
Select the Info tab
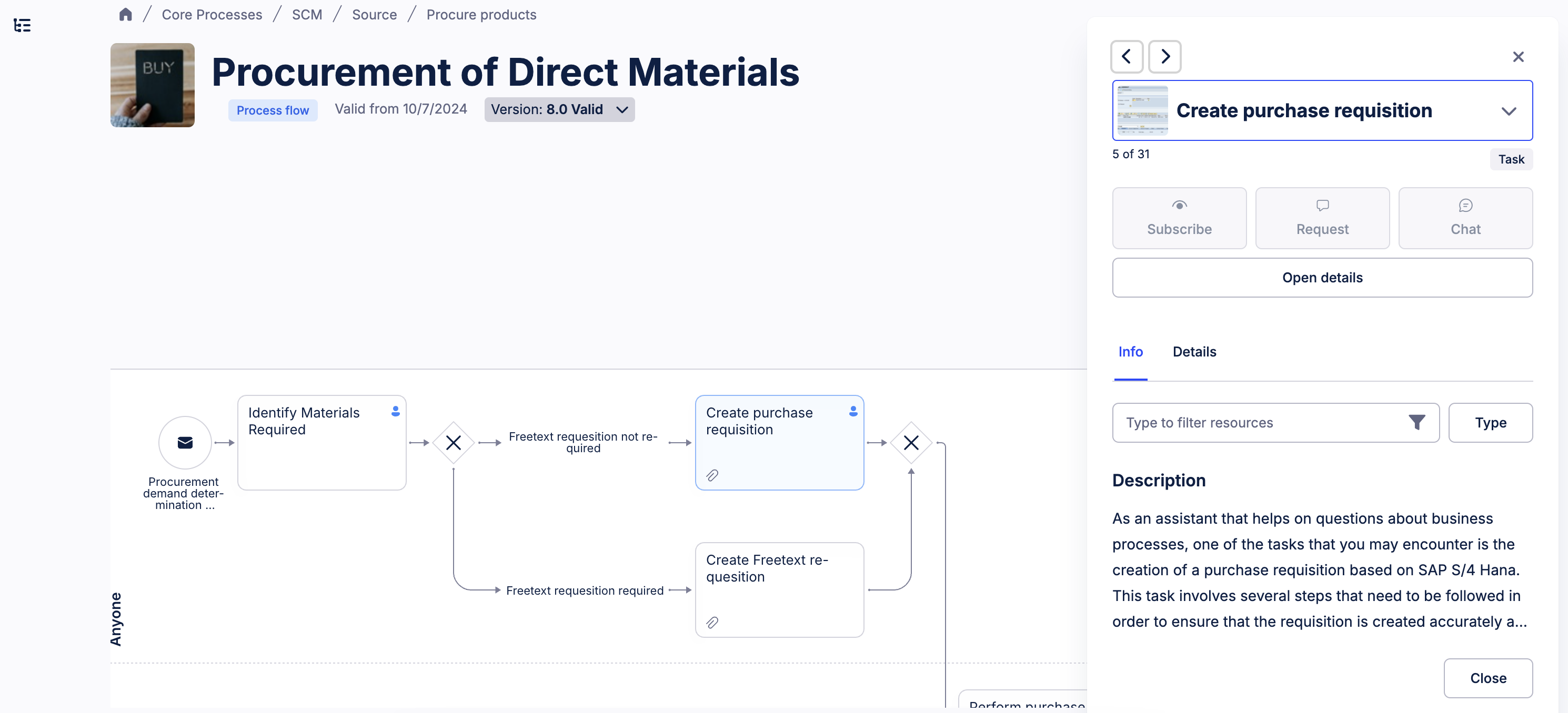tap(1130, 351)
